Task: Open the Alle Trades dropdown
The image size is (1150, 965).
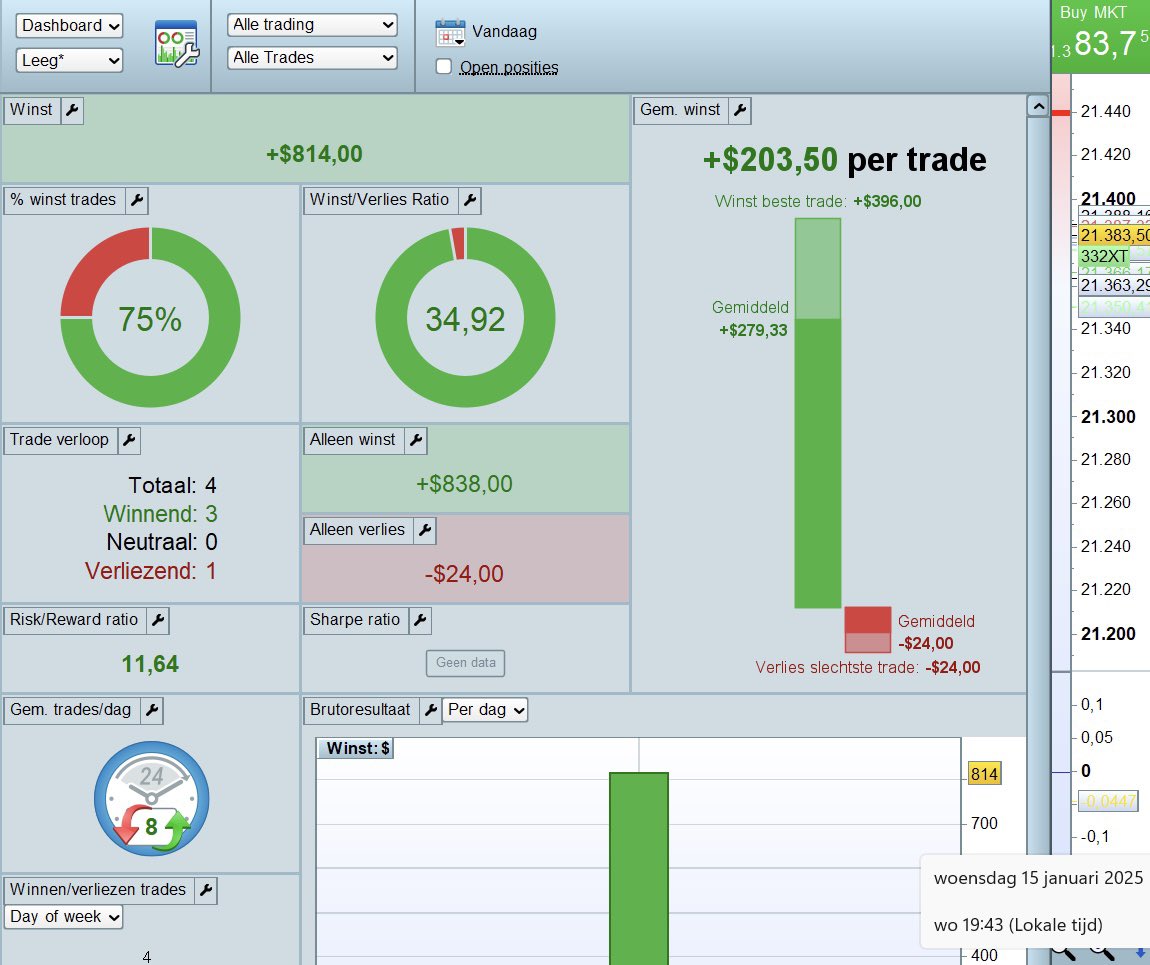Action: 312,58
